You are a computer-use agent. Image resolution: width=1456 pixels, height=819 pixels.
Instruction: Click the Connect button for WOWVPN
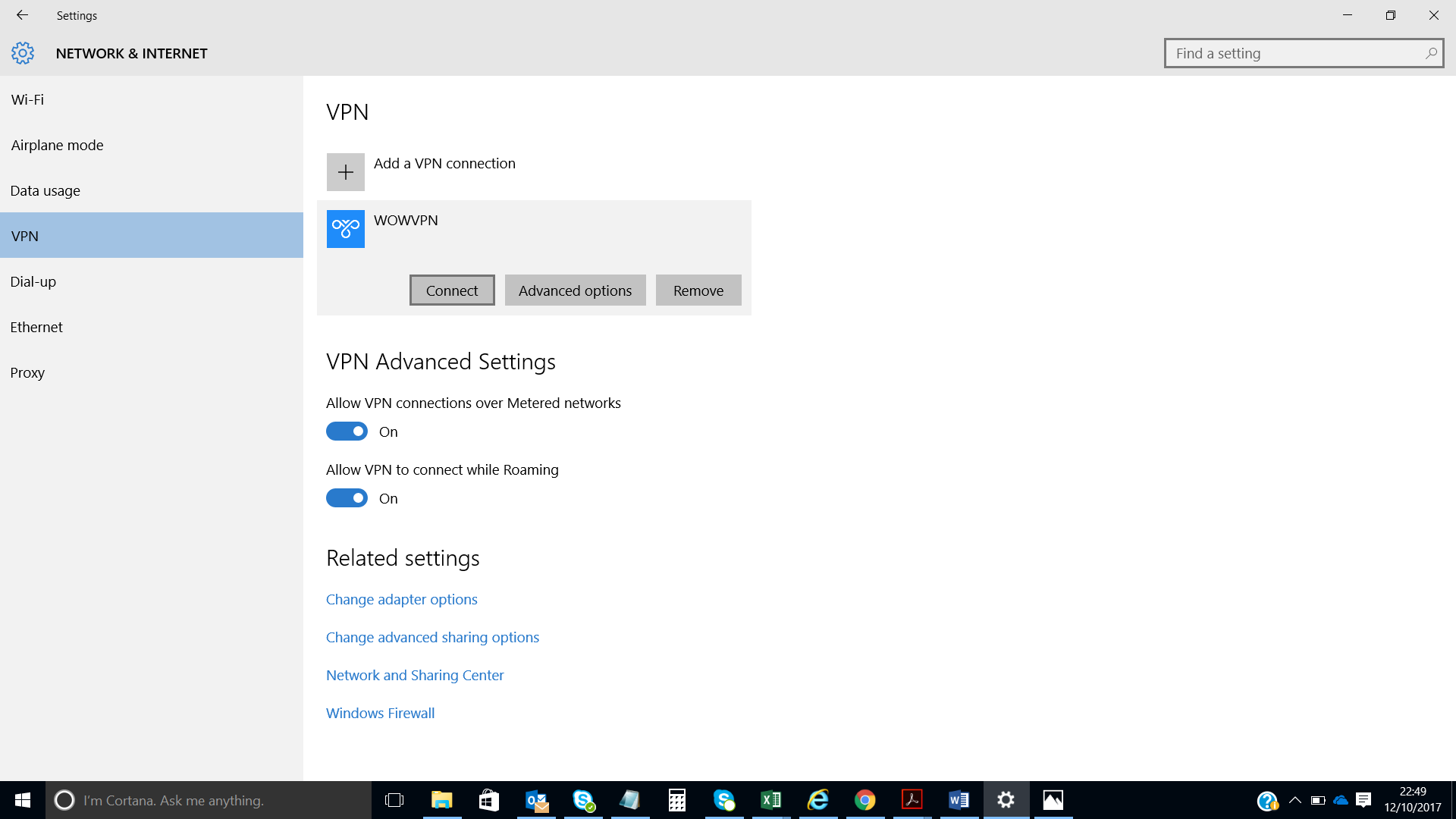click(452, 290)
